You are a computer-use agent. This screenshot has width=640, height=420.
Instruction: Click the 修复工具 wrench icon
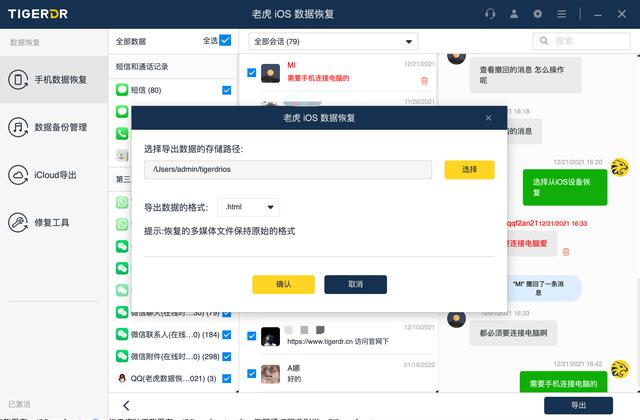point(18,222)
